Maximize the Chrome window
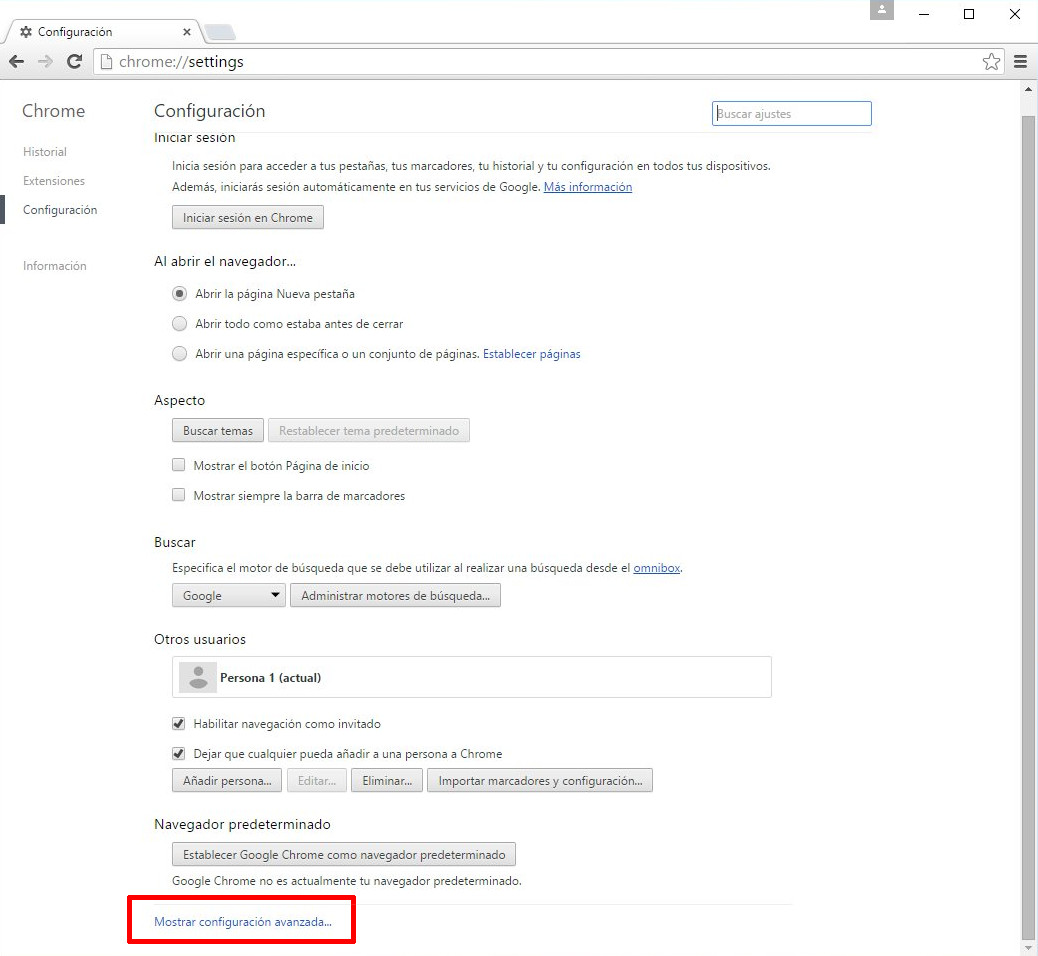The width and height of the screenshot is (1038, 956). click(968, 14)
